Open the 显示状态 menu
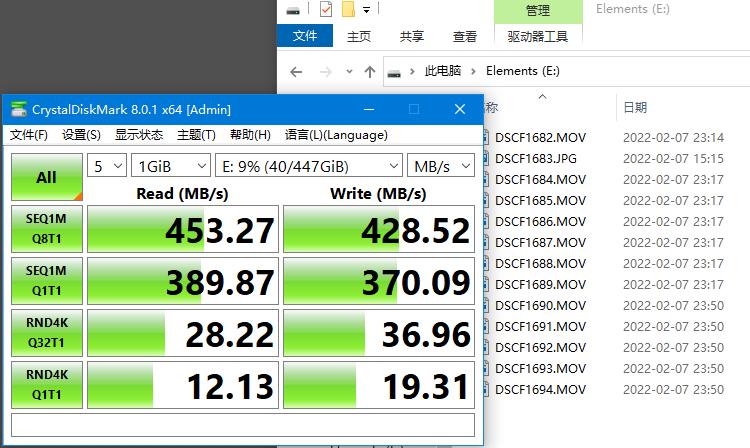Image resolution: width=750 pixels, height=448 pixels. click(x=139, y=135)
